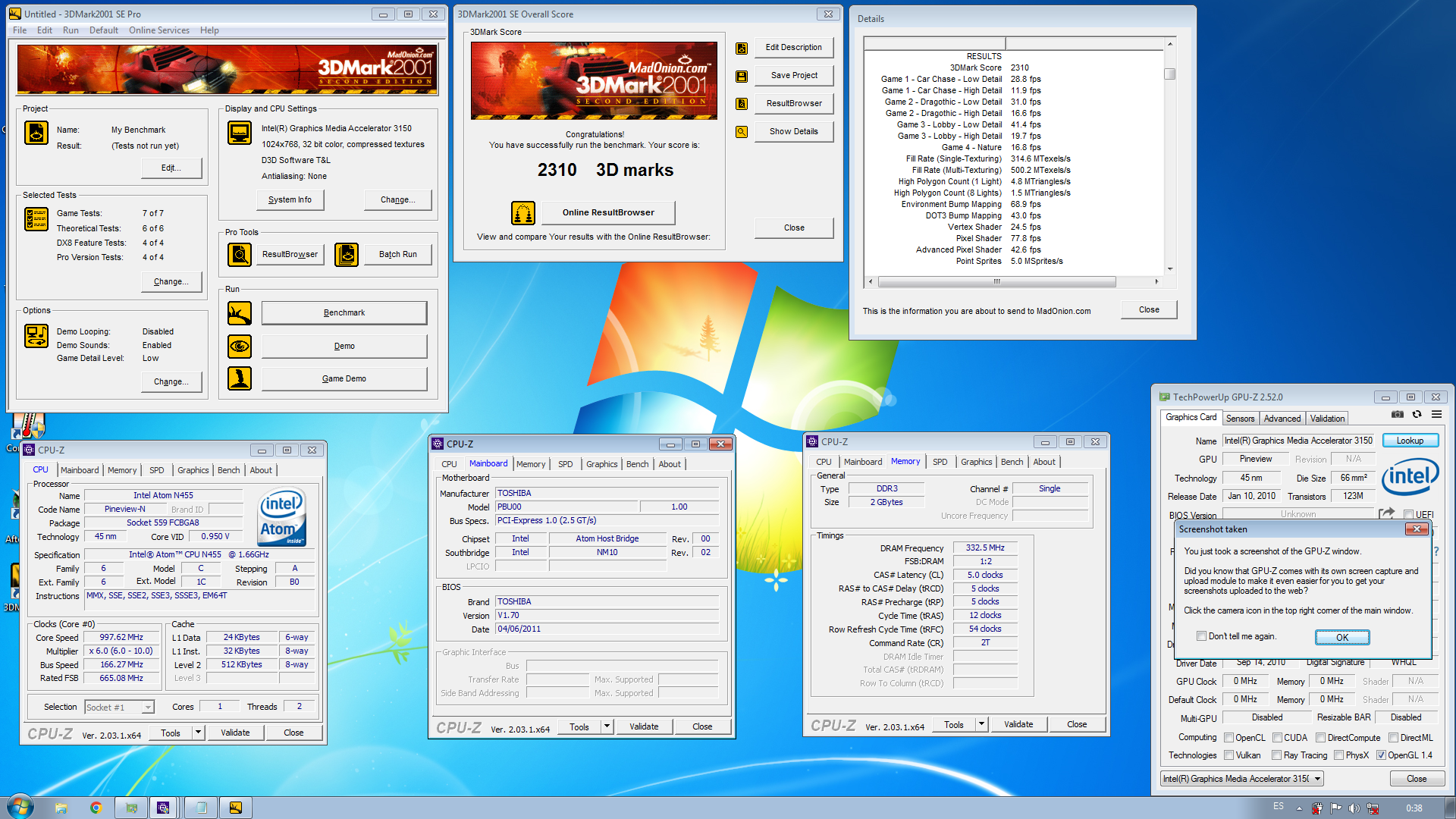Switch to the Advanced tab in GPU-Z
This screenshot has width=1456, height=819.
1282,418
